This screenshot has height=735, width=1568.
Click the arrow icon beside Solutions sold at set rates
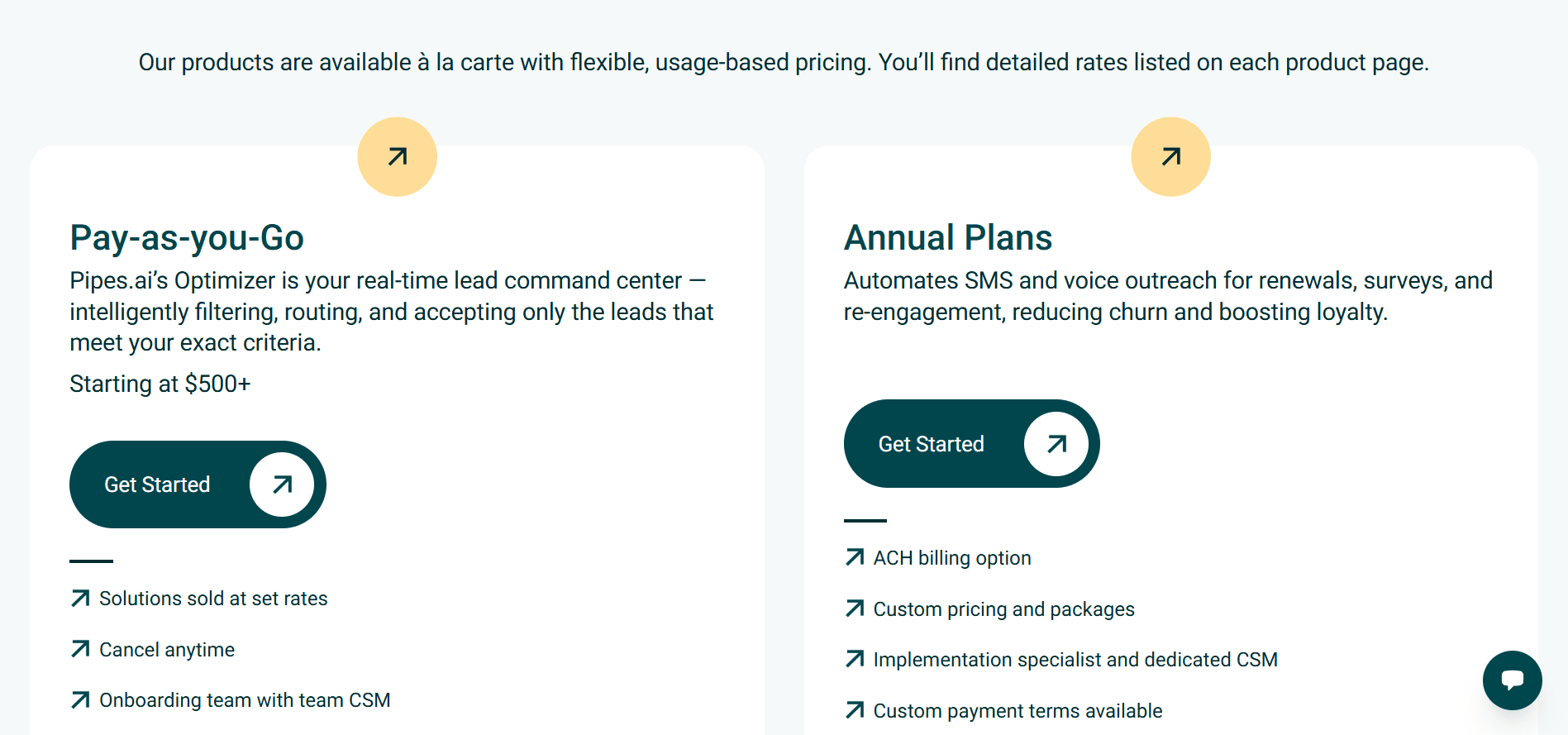(x=80, y=598)
